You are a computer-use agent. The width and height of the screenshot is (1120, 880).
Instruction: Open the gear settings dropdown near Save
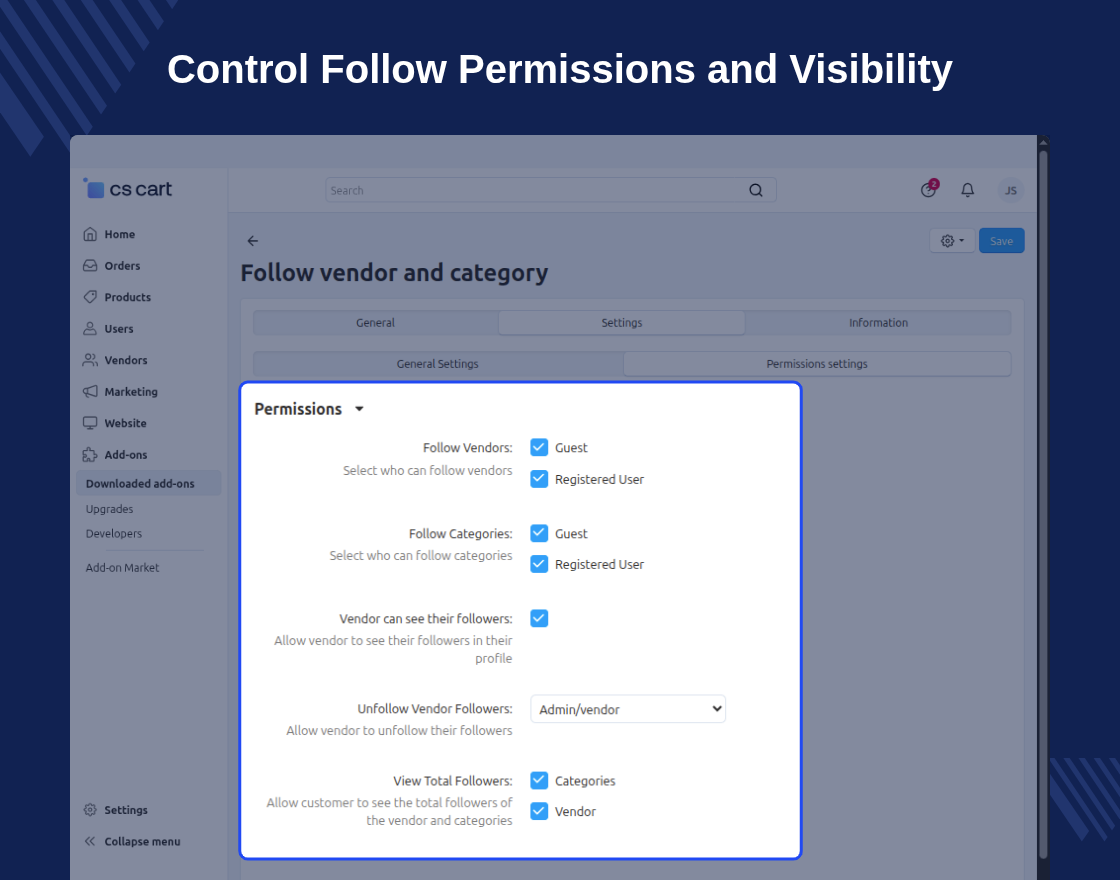tap(952, 241)
